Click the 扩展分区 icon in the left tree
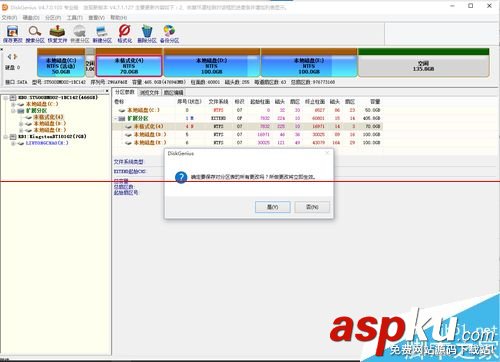The height and width of the screenshot is (362, 500). 20,111
